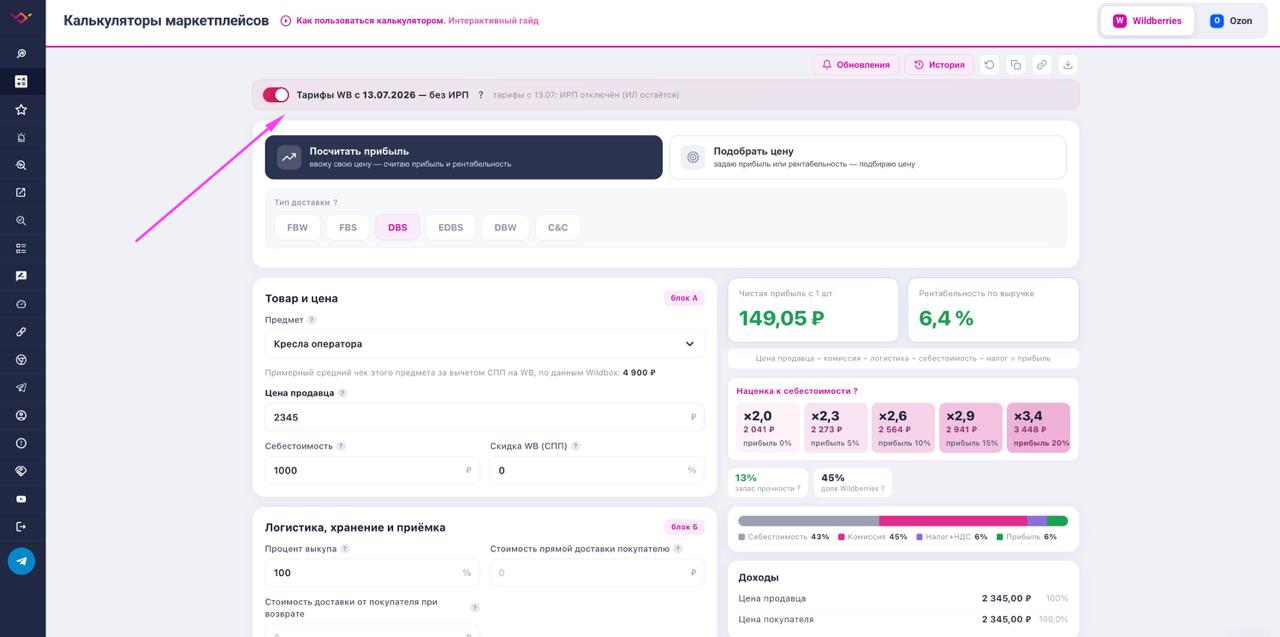Click the pink Комиссия segment of cost bar
This screenshot has width=1280, height=637.
coord(953,521)
